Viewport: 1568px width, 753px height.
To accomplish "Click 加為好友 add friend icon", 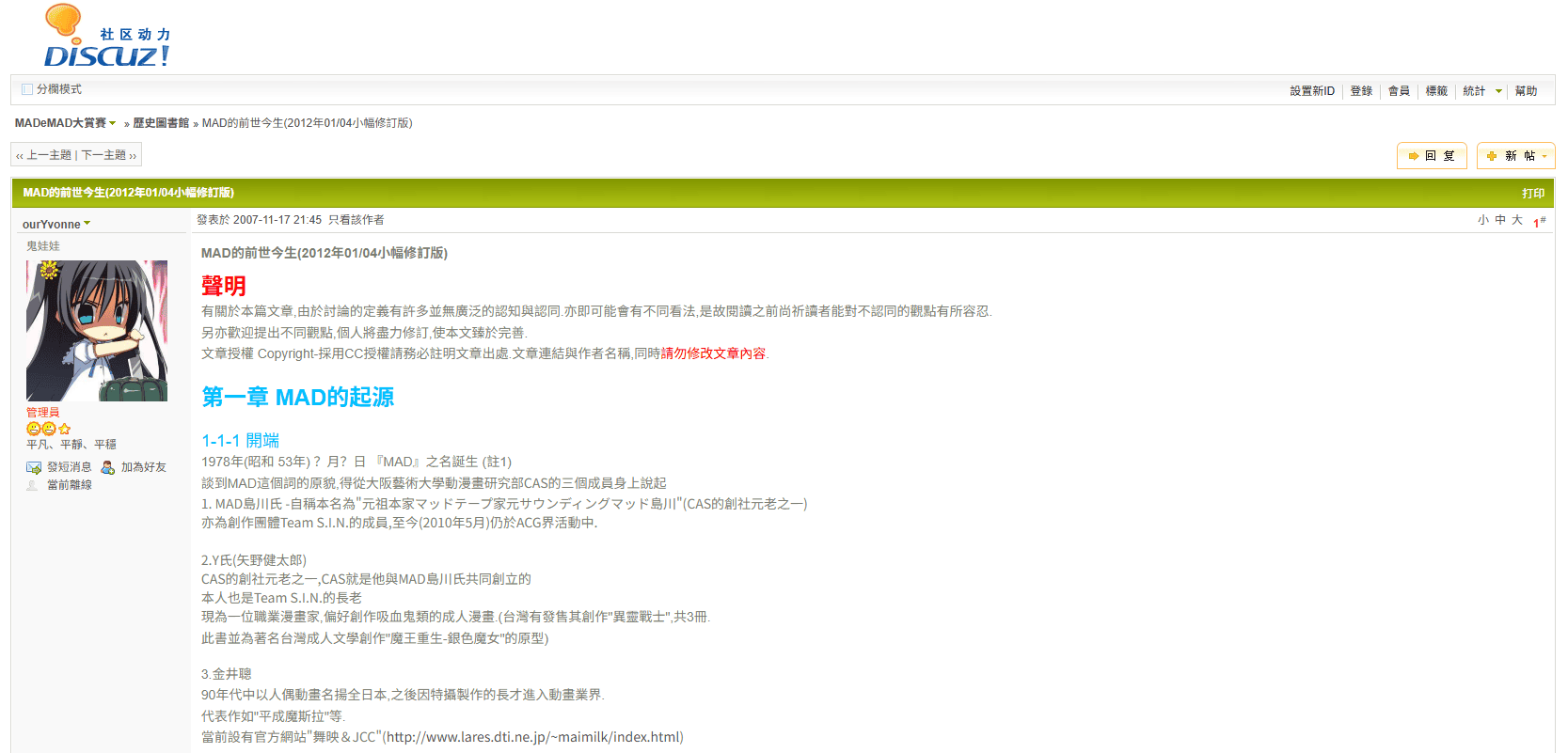I will click(108, 467).
